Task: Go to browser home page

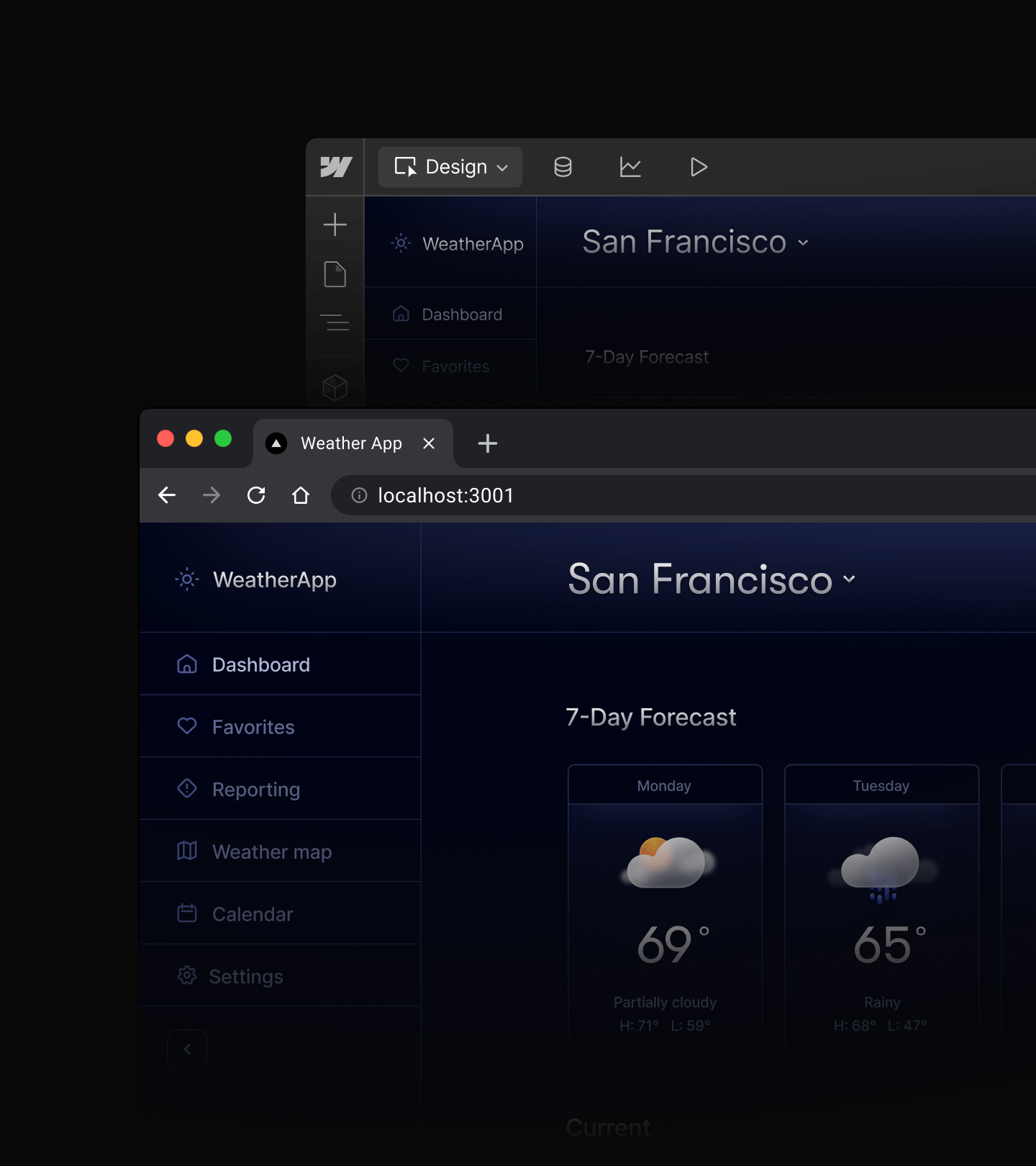Action: [301, 495]
